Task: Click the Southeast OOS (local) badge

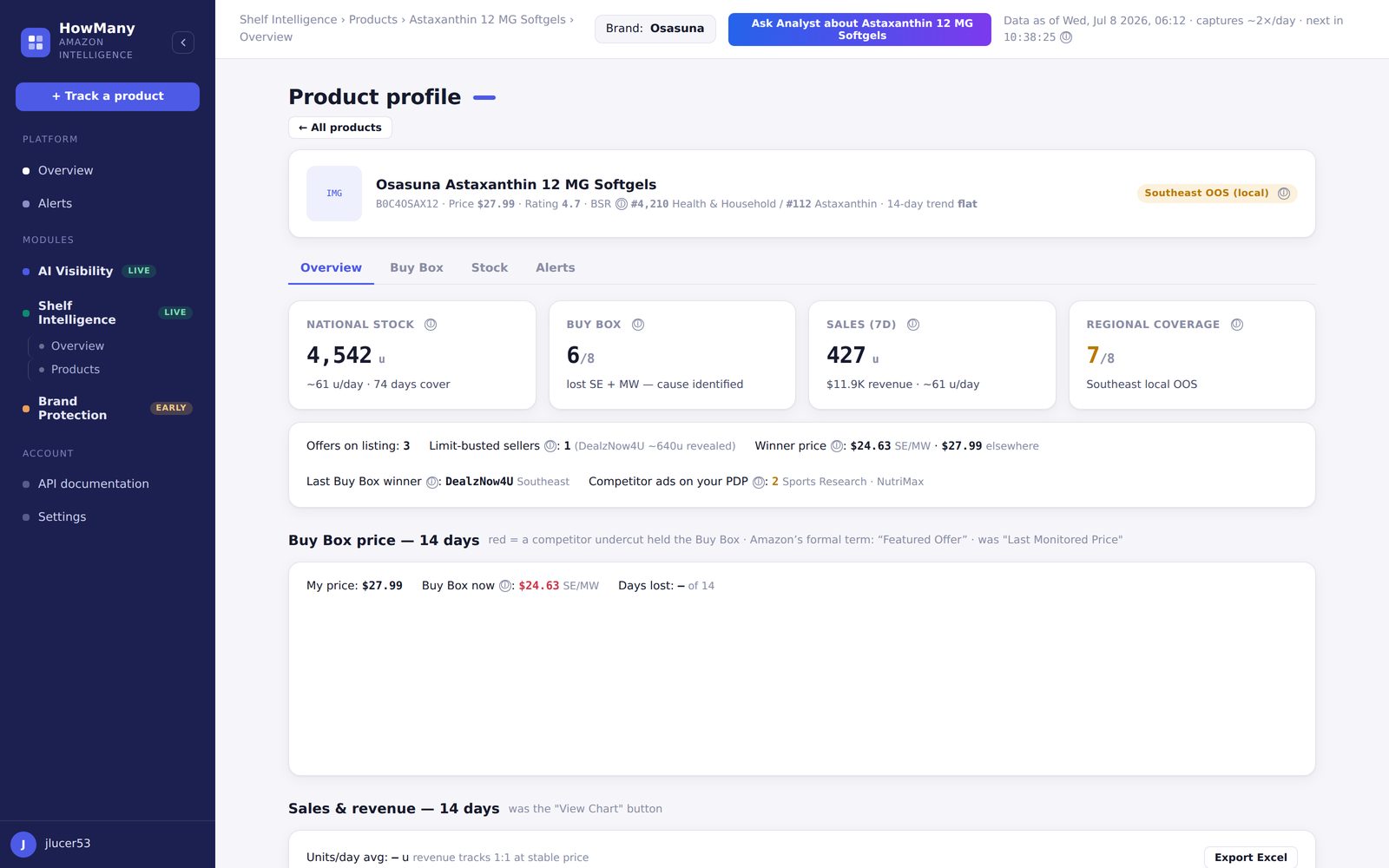Action: pos(1217,194)
